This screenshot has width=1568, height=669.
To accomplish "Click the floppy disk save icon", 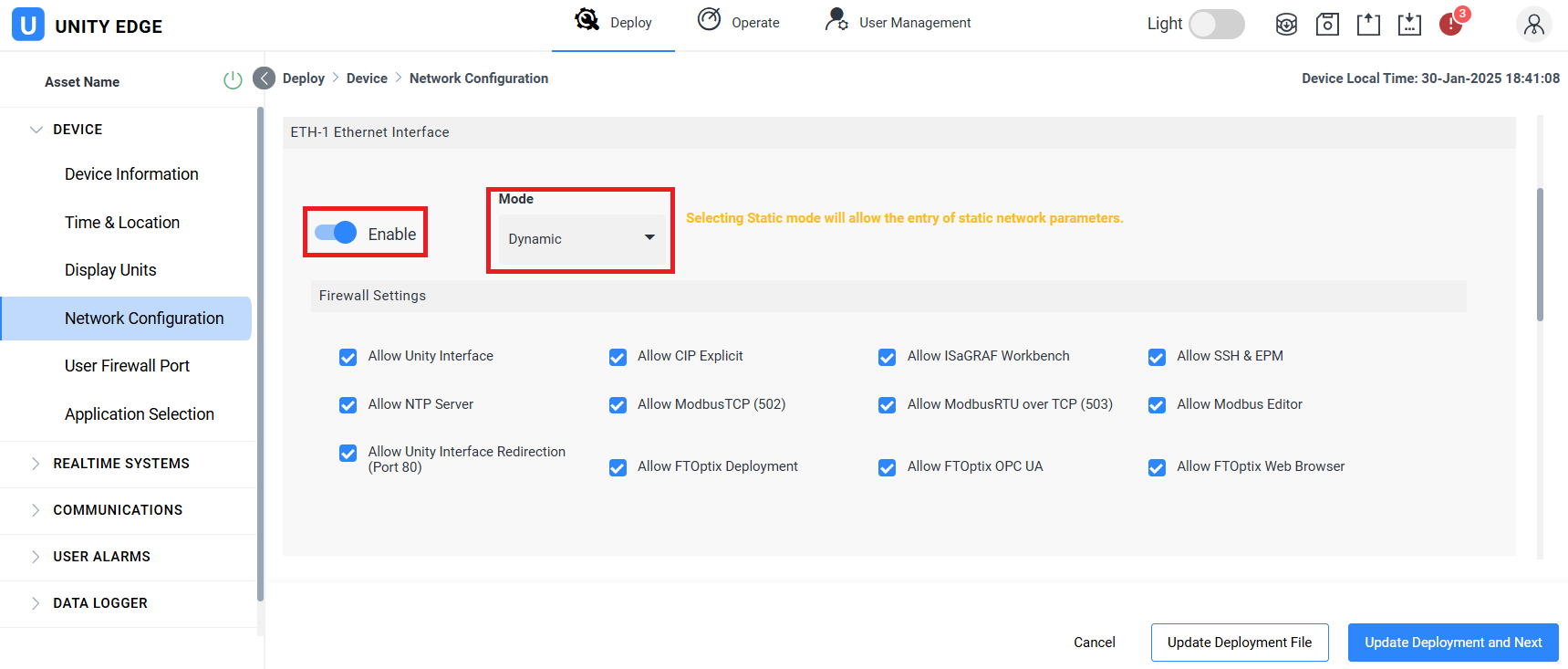I will [1327, 25].
